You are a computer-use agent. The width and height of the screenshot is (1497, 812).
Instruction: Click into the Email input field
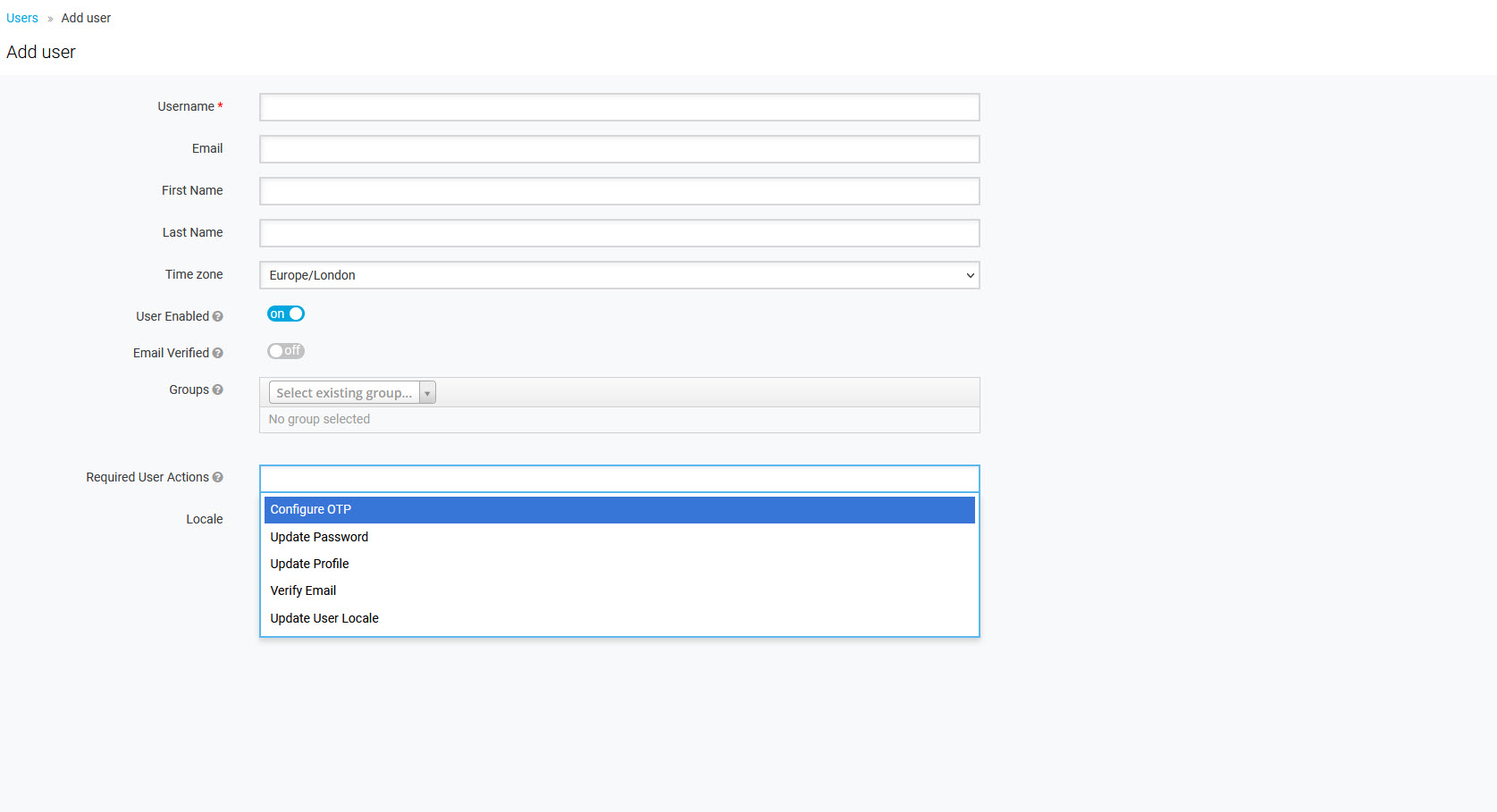point(618,149)
